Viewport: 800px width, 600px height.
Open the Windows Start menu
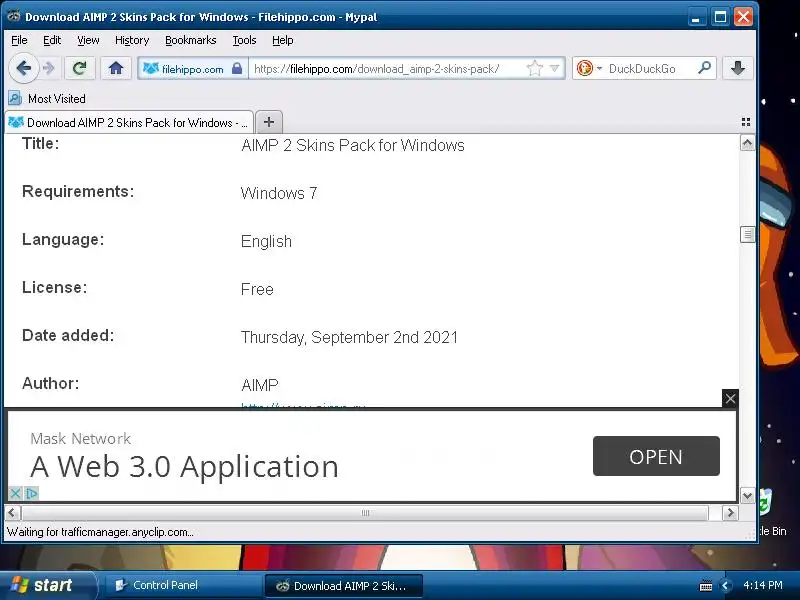click(48, 585)
